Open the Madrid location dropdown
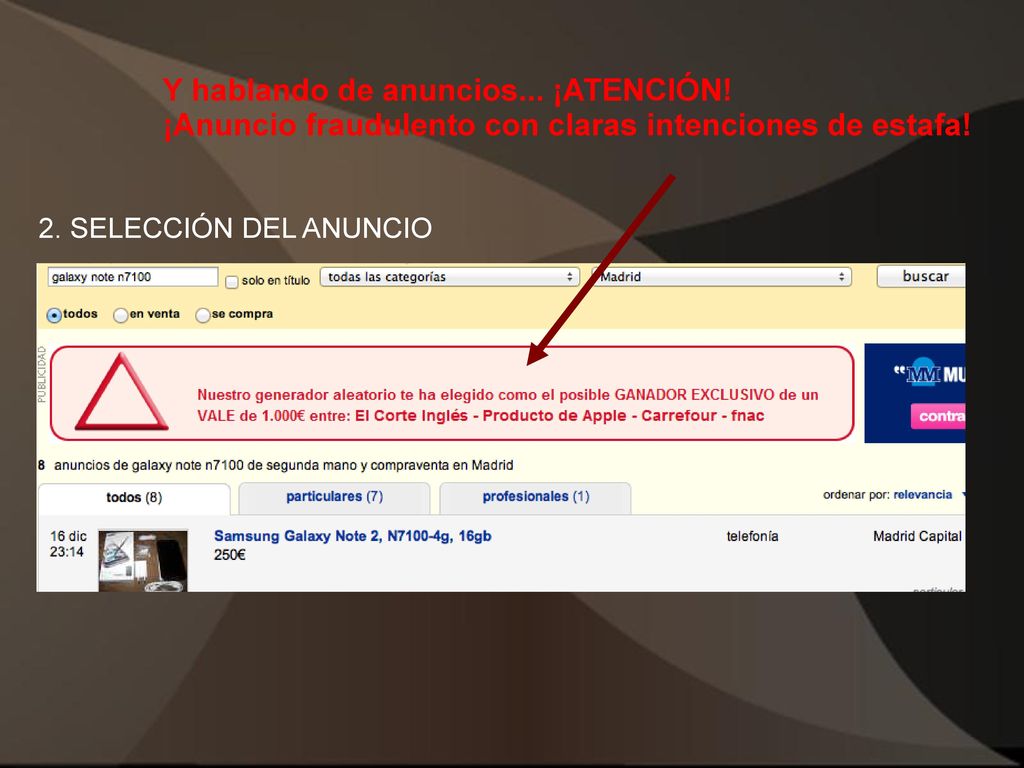 [721, 277]
